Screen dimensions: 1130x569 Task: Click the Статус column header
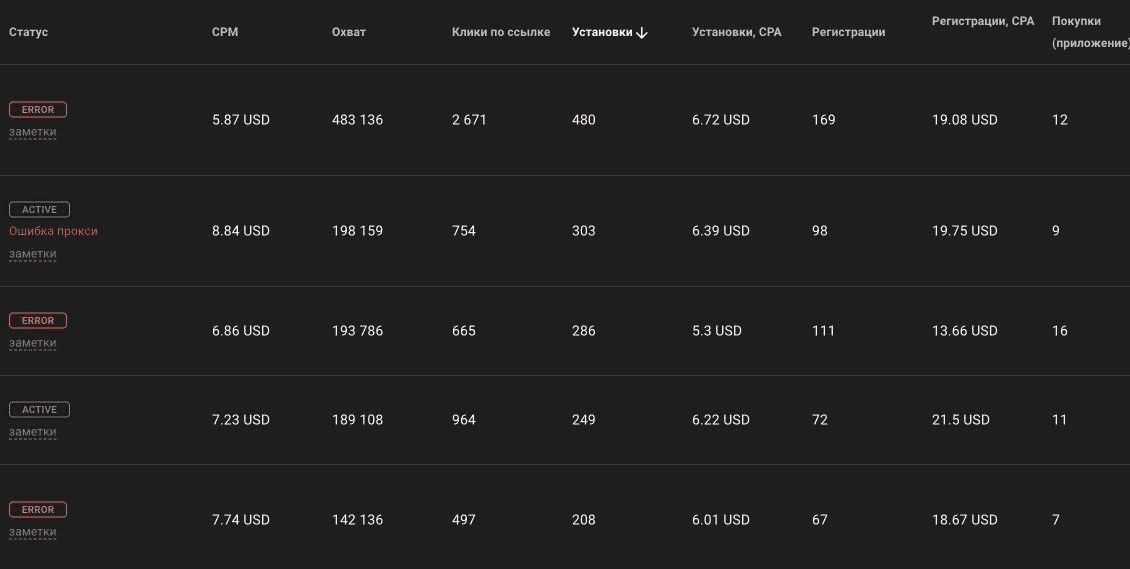pos(28,32)
